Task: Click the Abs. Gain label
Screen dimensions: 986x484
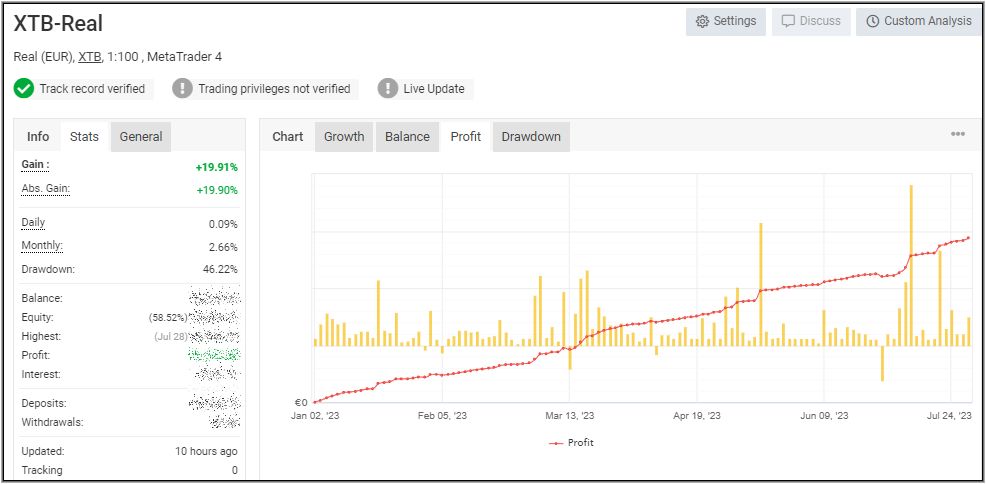Action: pyautogui.click(x=45, y=189)
